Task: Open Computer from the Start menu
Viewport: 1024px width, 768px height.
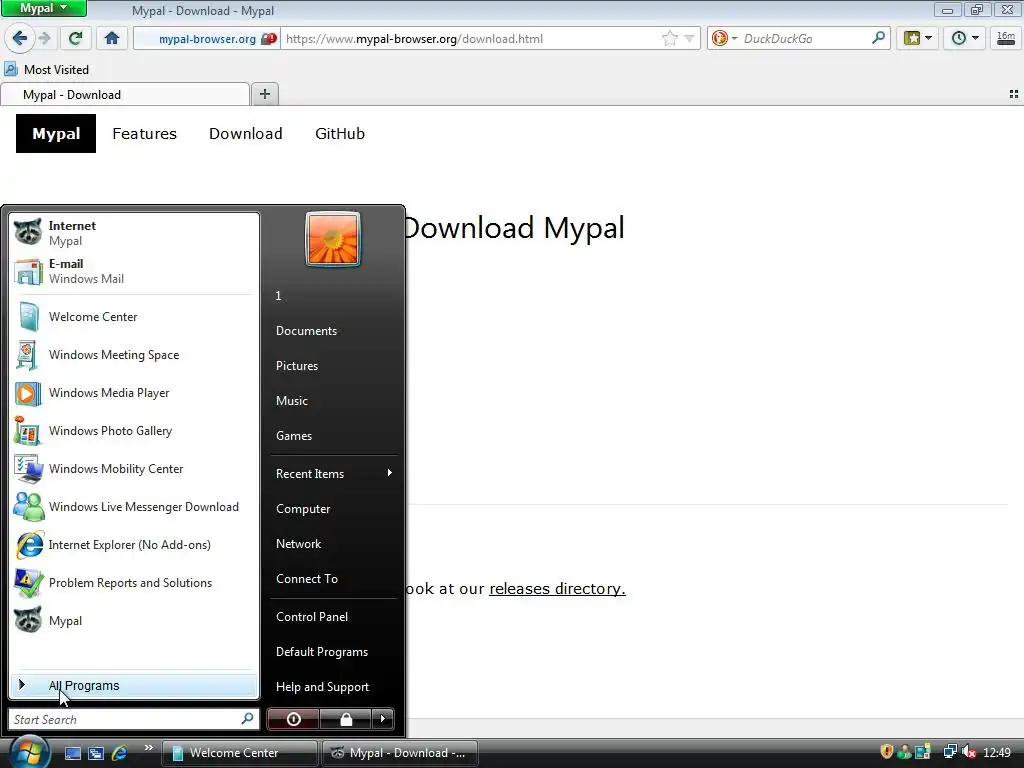Action: pos(333,509)
